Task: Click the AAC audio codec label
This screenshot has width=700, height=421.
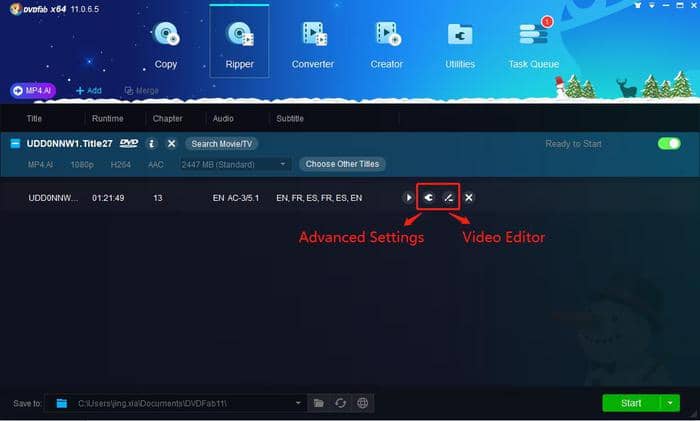Action: coord(155,164)
